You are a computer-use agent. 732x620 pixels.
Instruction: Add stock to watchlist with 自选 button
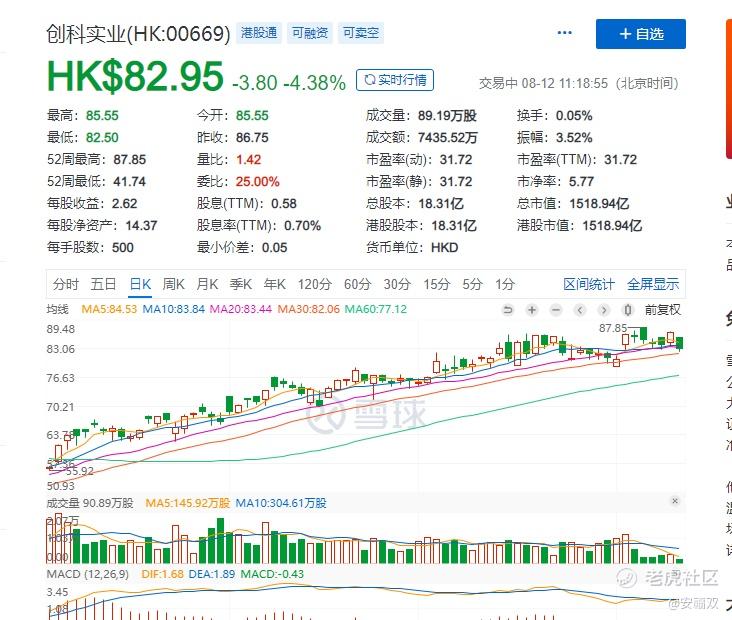(x=640, y=34)
